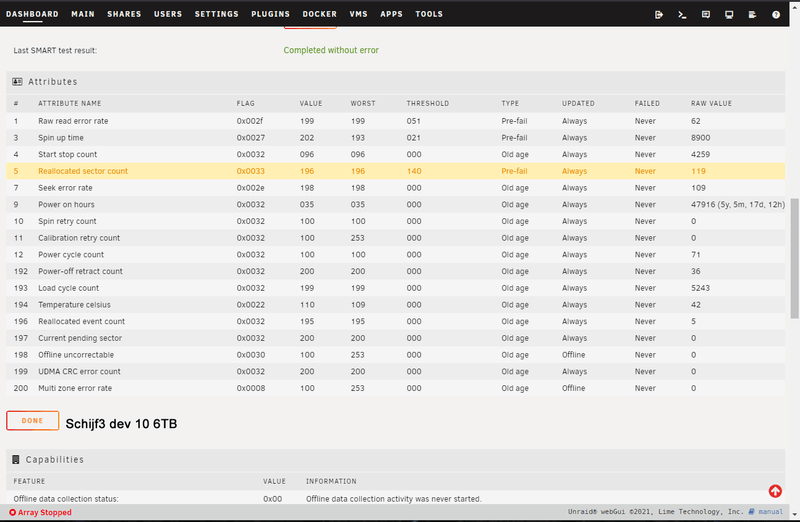Open the system log icon
The width and height of the screenshot is (800, 522).
click(x=752, y=15)
